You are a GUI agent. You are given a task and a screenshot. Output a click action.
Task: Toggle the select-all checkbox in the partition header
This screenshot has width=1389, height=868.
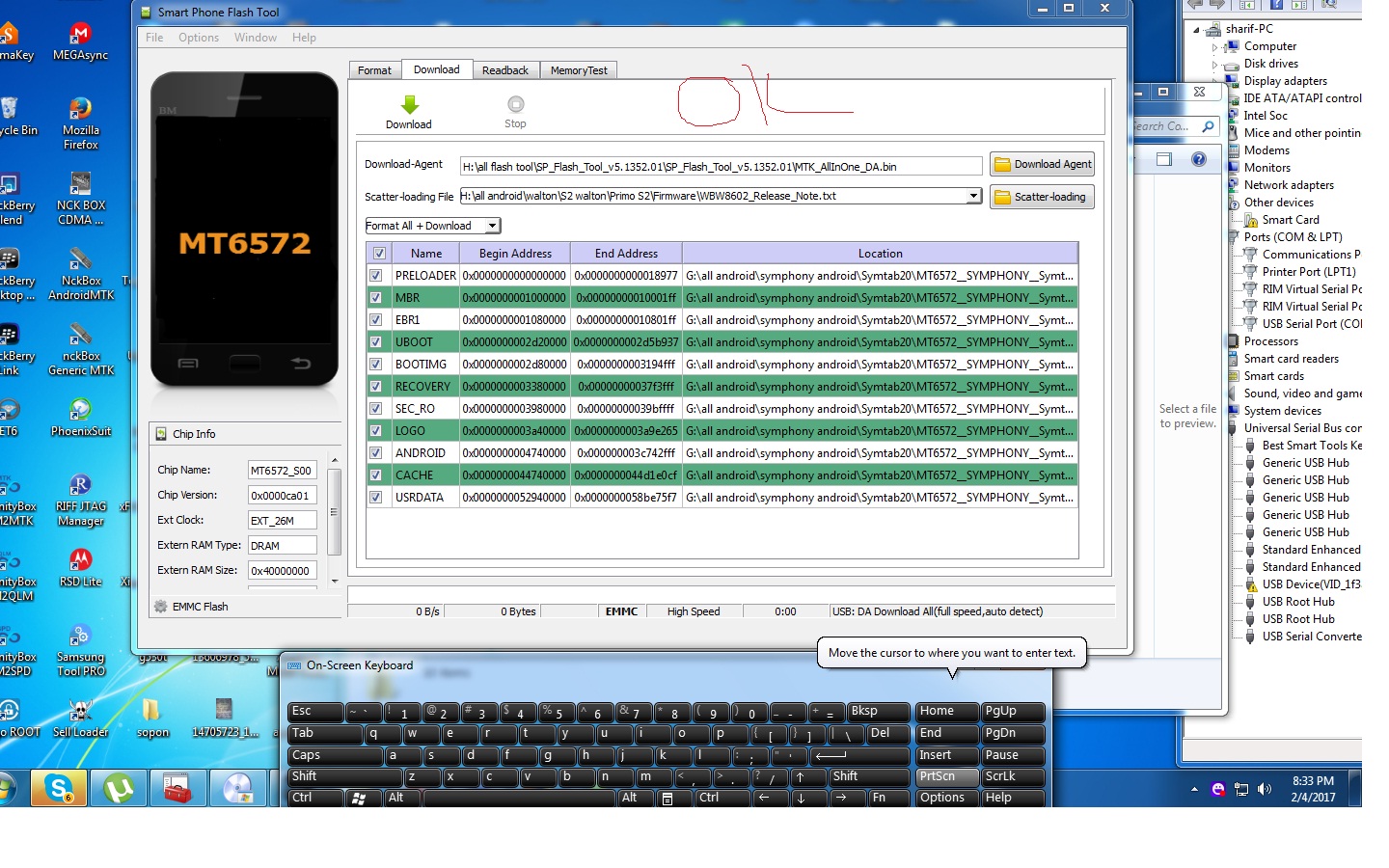pyautogui.click(x=379, y=252)
